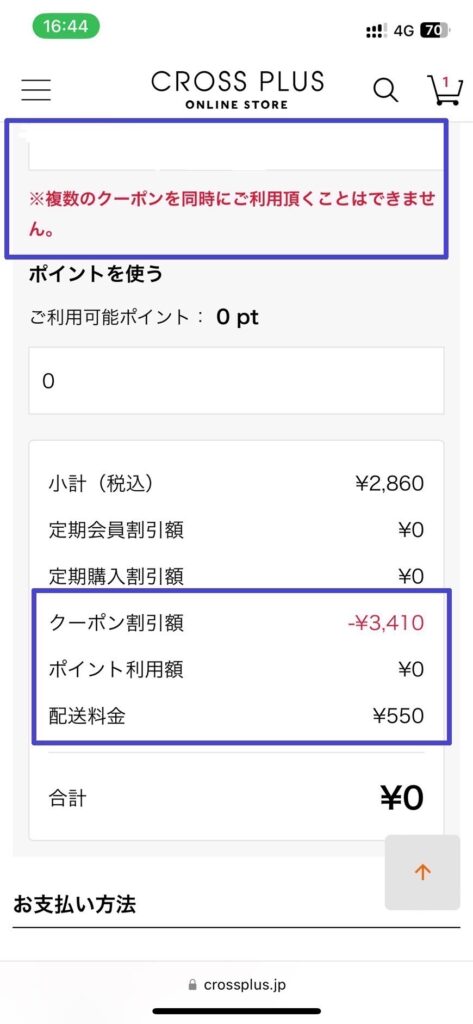This screenshot has width=473, height=1024.
Task: Tap the green 16:44 time pill
Action: pos(65,26)
